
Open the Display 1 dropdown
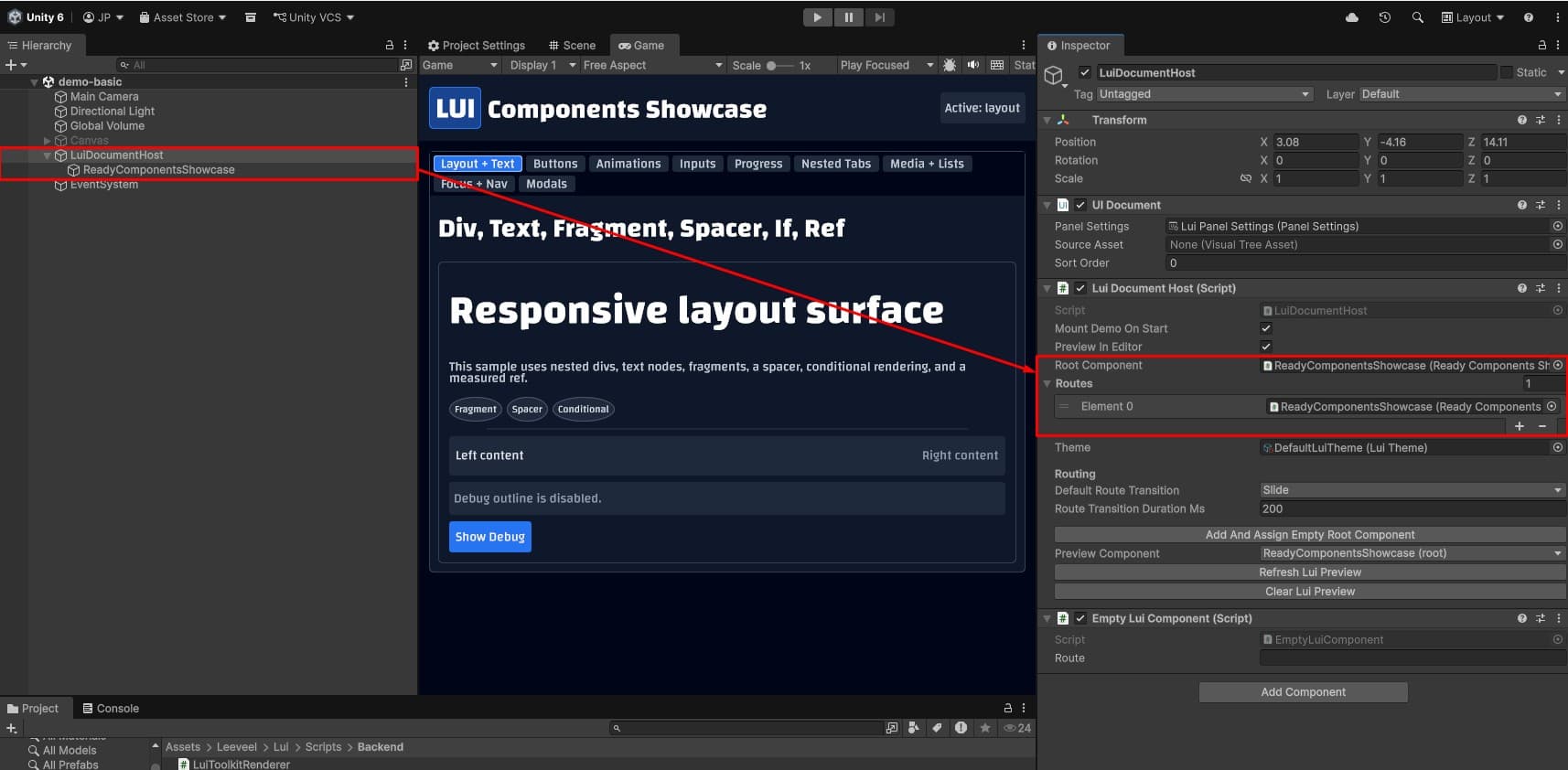pos(542,65)
